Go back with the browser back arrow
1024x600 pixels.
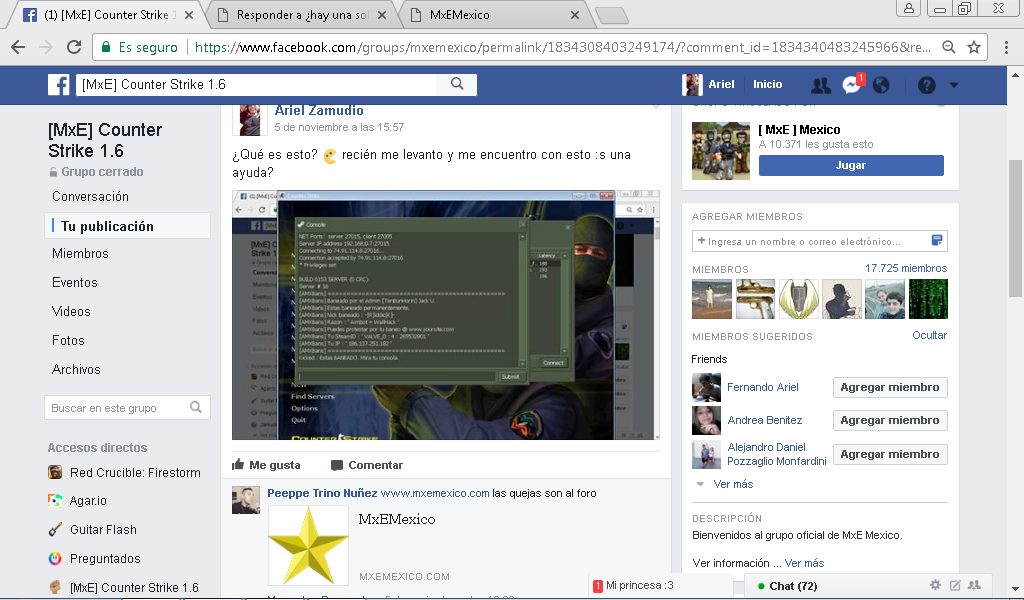pos(18,47)
